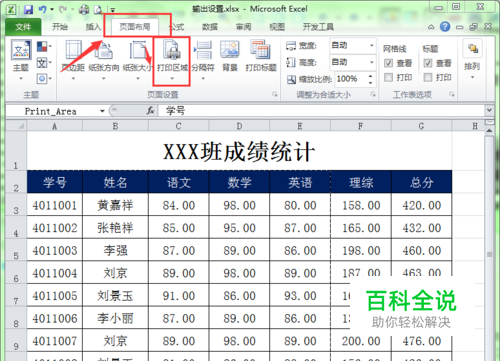
Task: Click the Redo icon in quick access toolbar
Action: [x=63, y=9]
